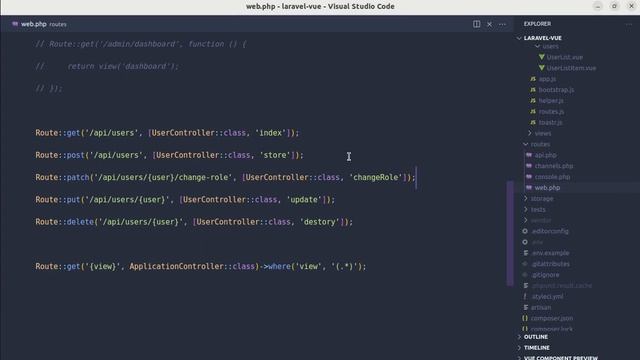Open .phpunit.result.cache file
The width and height of the screenshot is (640, 360).
click(562, 286)
